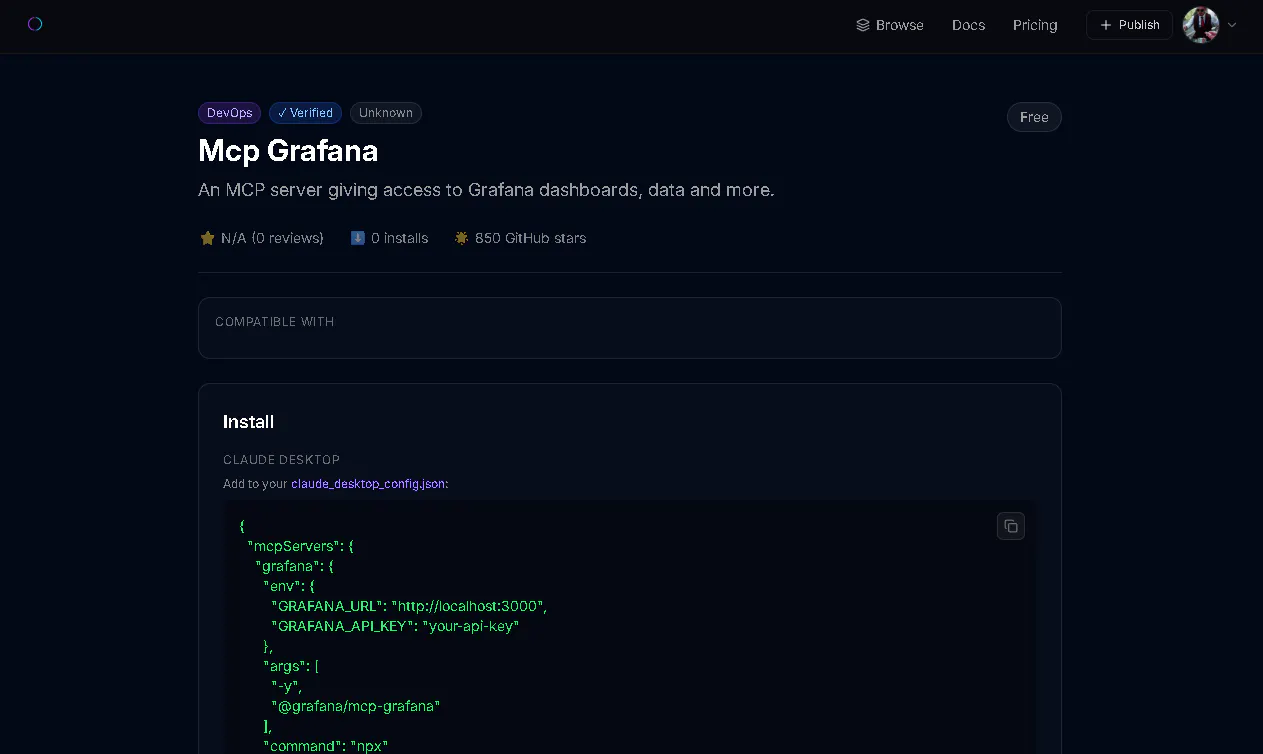Click the GitHub stars icon
This screenshot has height=754, width=1263.
[461, 238]
